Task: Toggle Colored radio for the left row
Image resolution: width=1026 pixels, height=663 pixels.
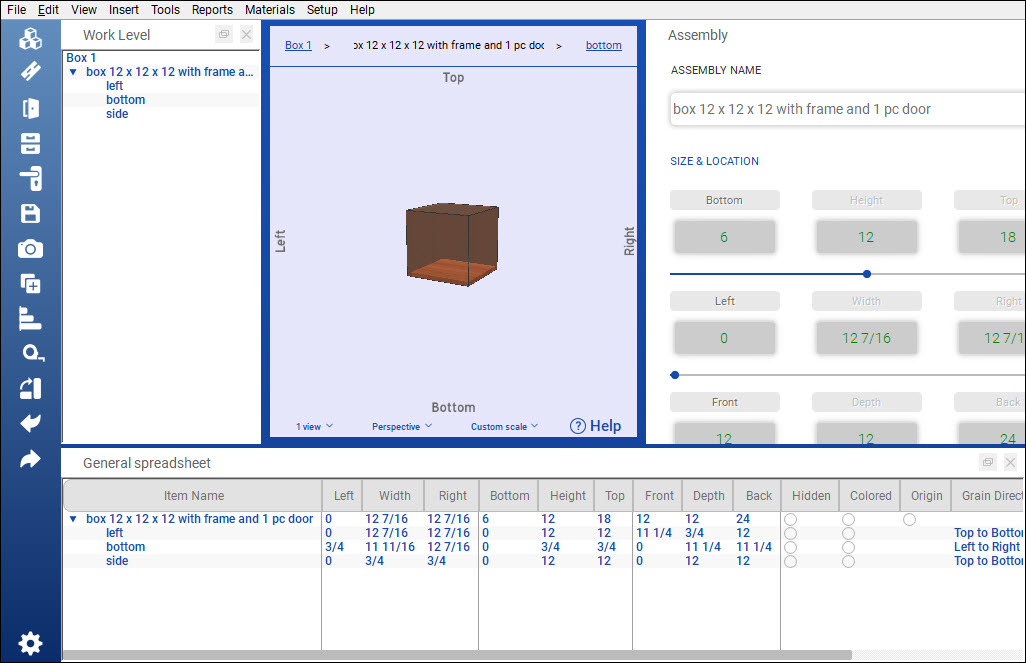Action: coord(848,533)
